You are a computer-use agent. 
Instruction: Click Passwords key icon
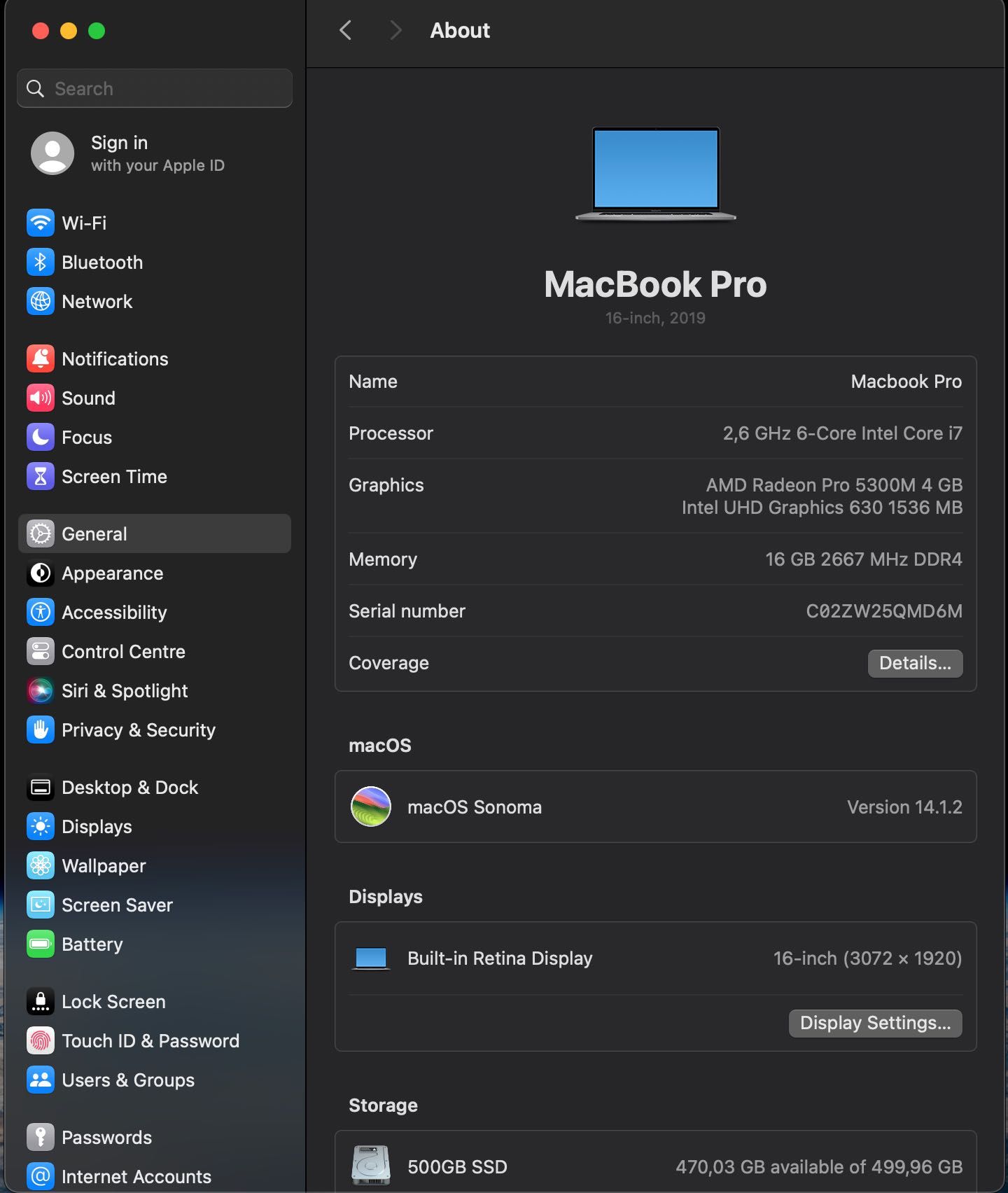[41, 1138]
